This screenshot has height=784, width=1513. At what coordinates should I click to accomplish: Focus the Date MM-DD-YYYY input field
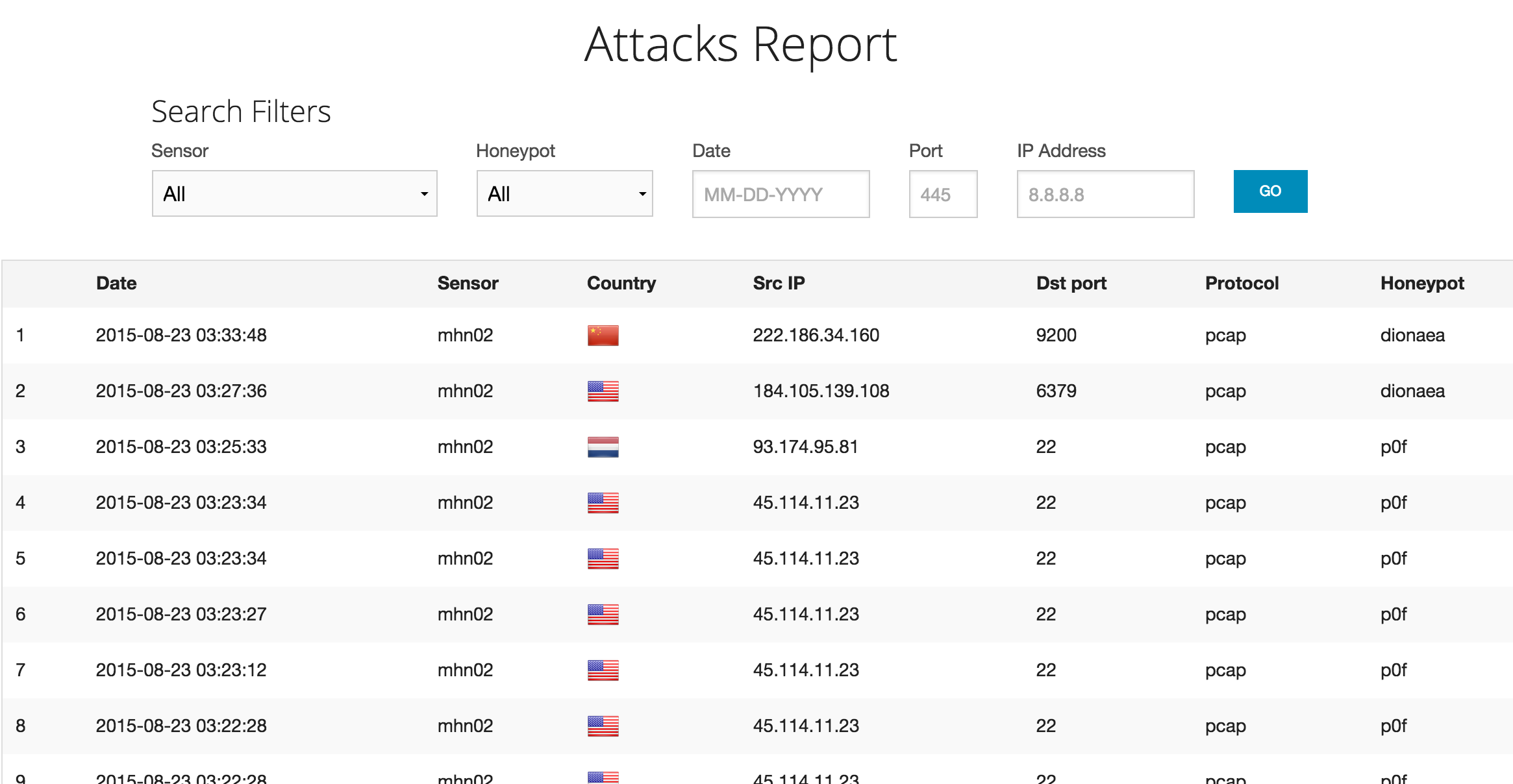tap(781, 194)
